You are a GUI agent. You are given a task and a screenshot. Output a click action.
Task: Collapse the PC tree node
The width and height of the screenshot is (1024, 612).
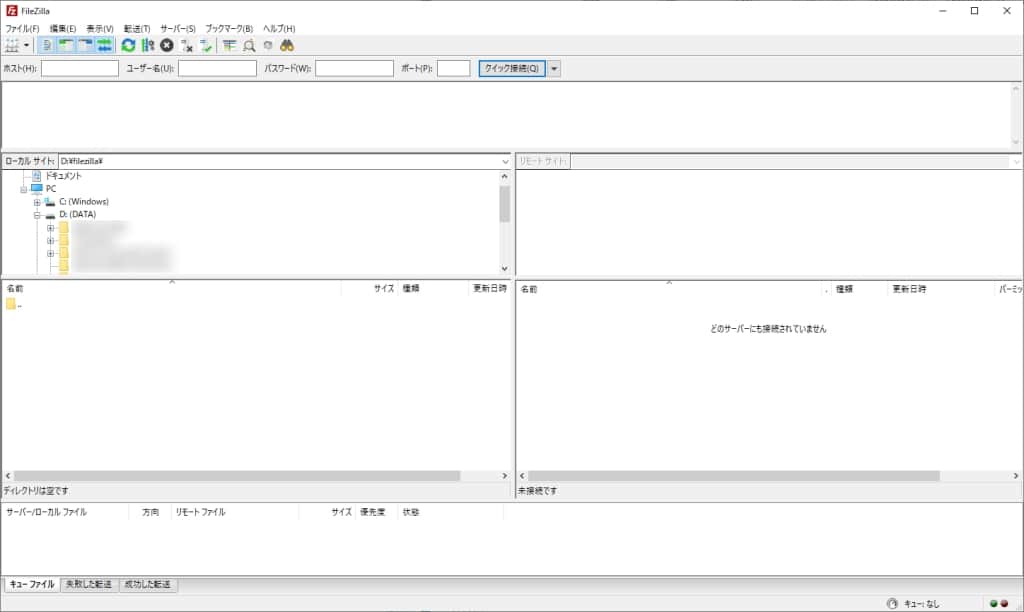(24, 189)
